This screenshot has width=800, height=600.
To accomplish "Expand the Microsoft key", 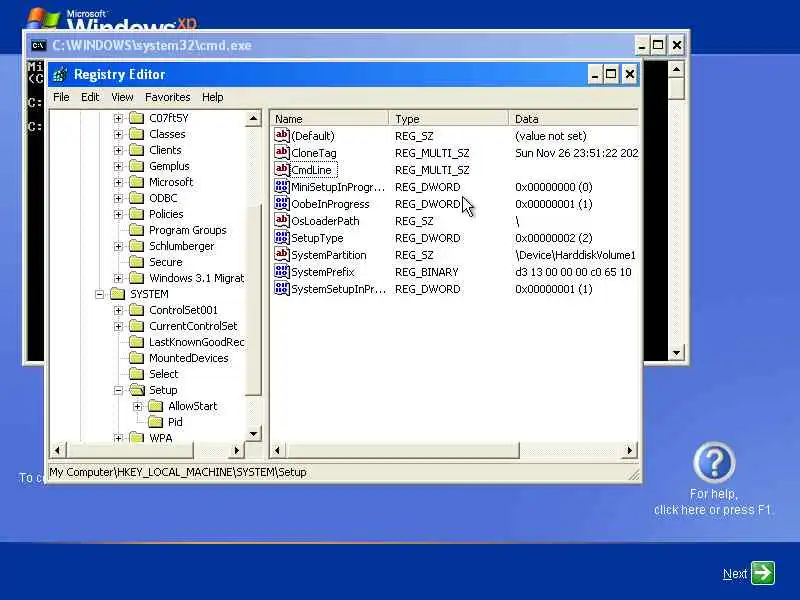I will point(118,182).
